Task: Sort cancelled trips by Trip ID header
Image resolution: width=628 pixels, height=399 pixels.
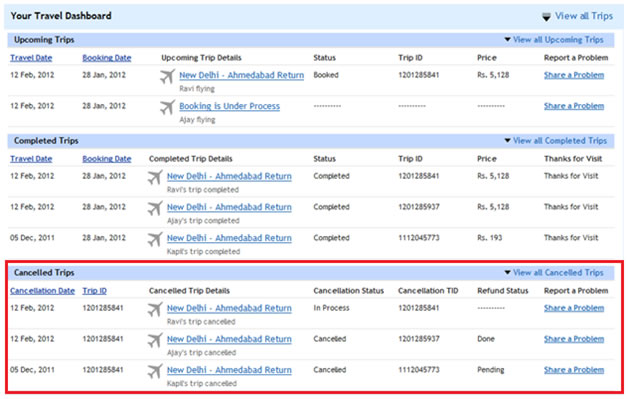Action: point(95,291)
